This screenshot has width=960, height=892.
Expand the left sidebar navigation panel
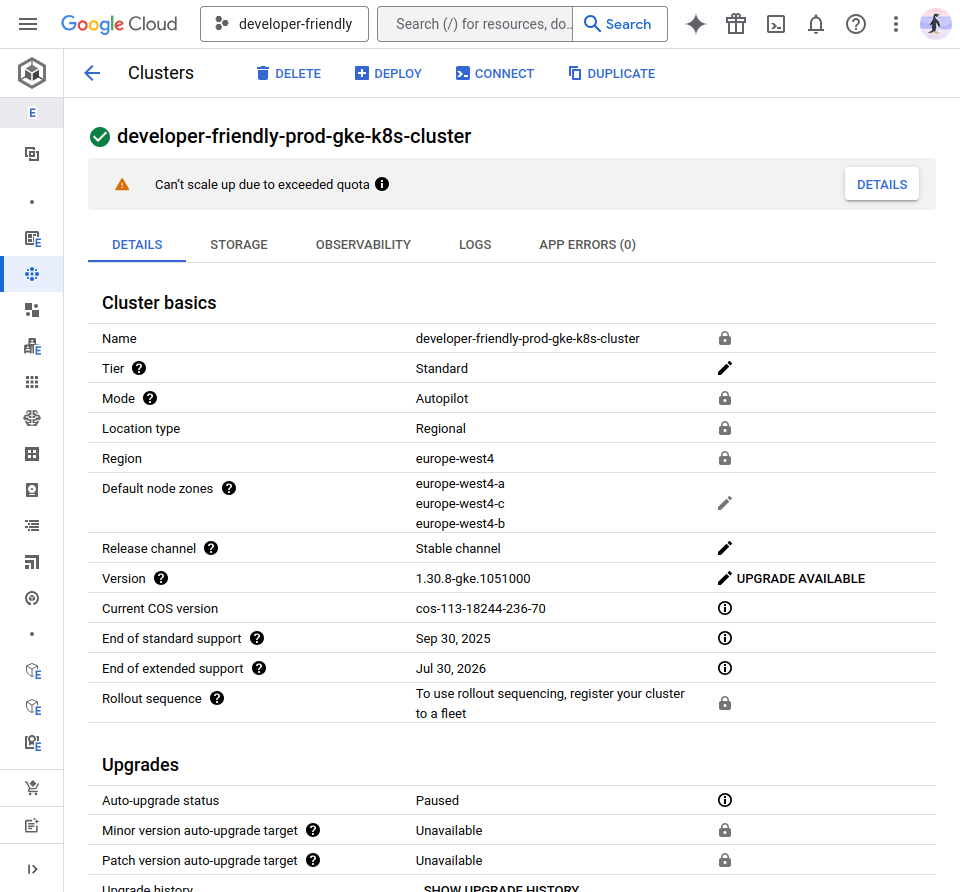coord(32,869)
